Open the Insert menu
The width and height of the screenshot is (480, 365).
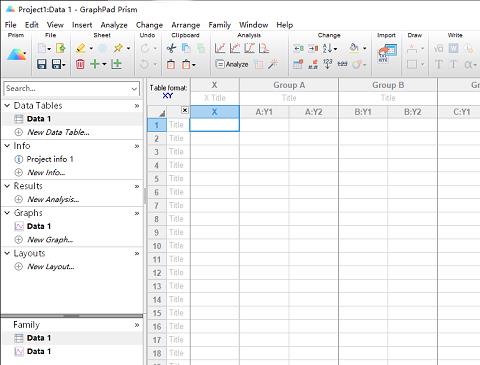[82, 25]
